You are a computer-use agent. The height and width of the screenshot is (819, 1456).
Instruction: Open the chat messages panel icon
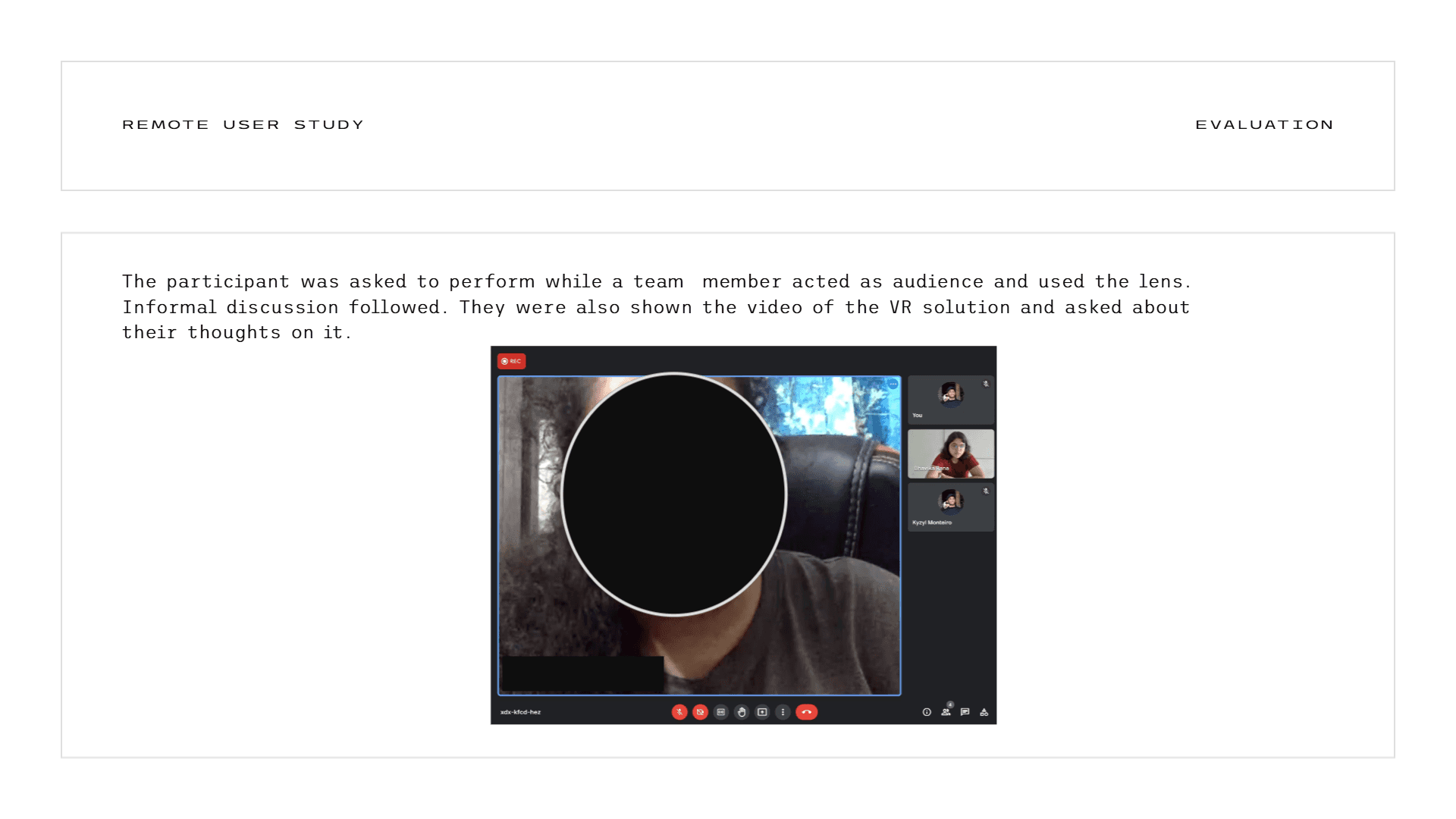tap(965, 712)
